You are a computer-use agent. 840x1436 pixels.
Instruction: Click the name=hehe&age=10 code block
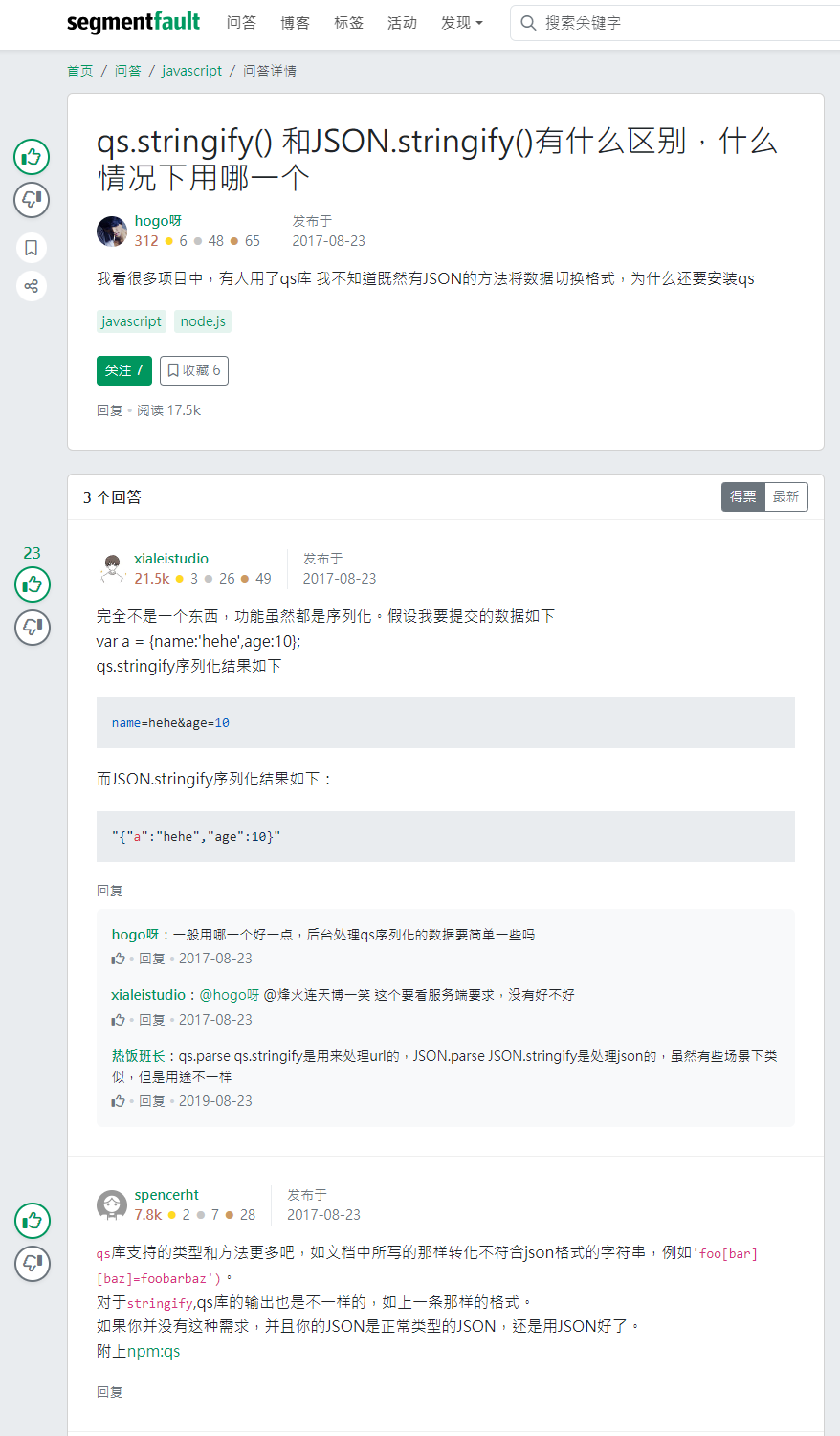[446, 723]
